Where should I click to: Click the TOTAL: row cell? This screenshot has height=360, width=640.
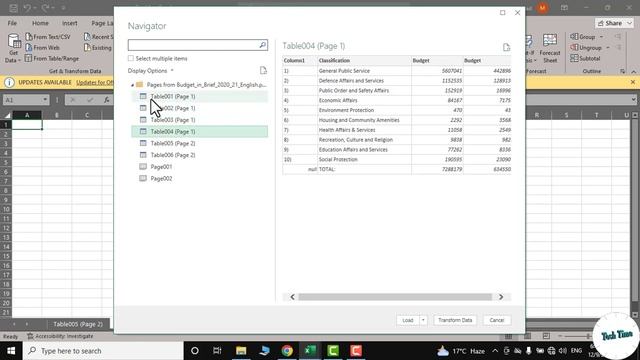coord(364,169)
